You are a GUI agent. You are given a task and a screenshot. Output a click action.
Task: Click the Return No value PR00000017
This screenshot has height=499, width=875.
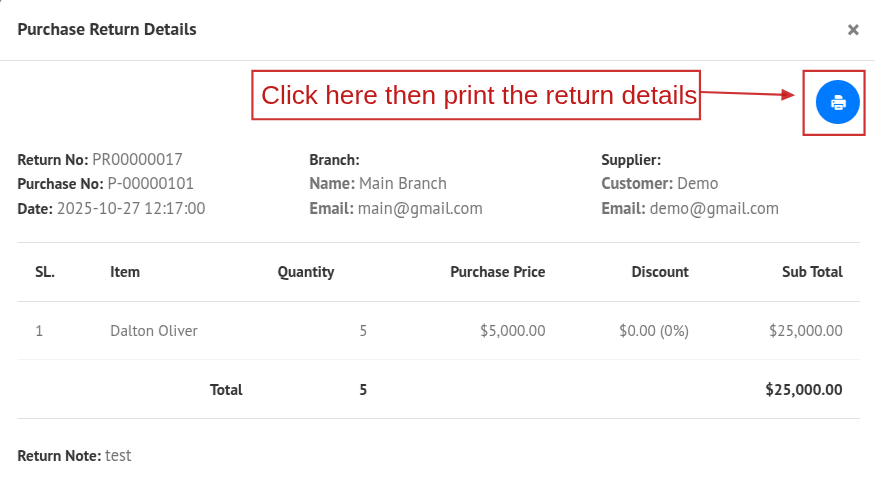tap(137, 159)
